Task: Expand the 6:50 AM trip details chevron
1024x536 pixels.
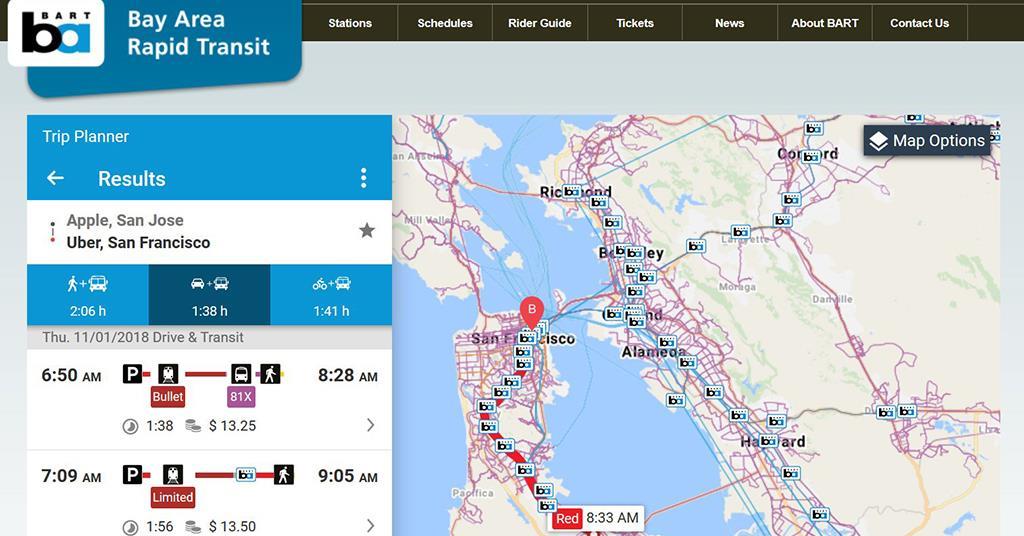Action: click(x=370, y=425)
